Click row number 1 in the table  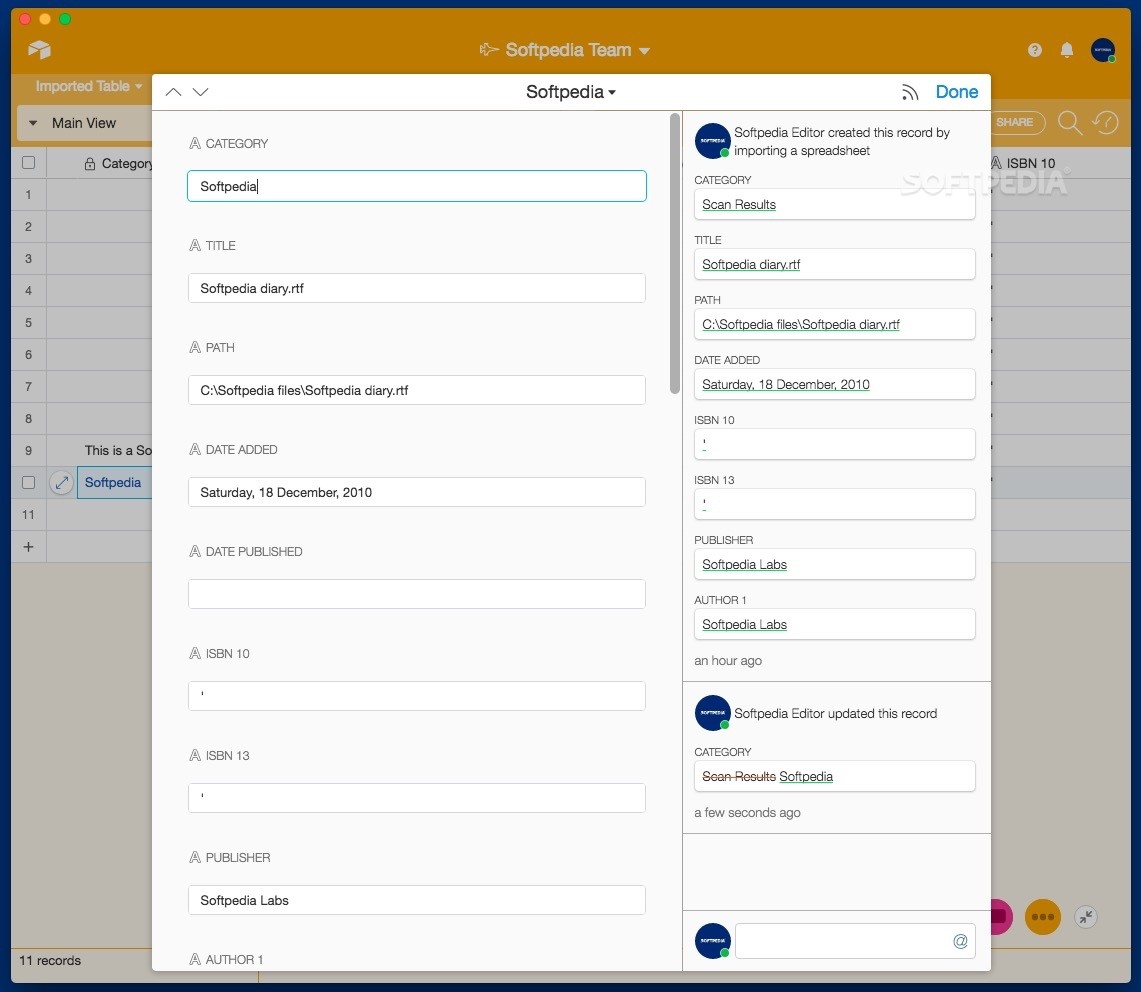pyautogui.click(x=28, y=195)
